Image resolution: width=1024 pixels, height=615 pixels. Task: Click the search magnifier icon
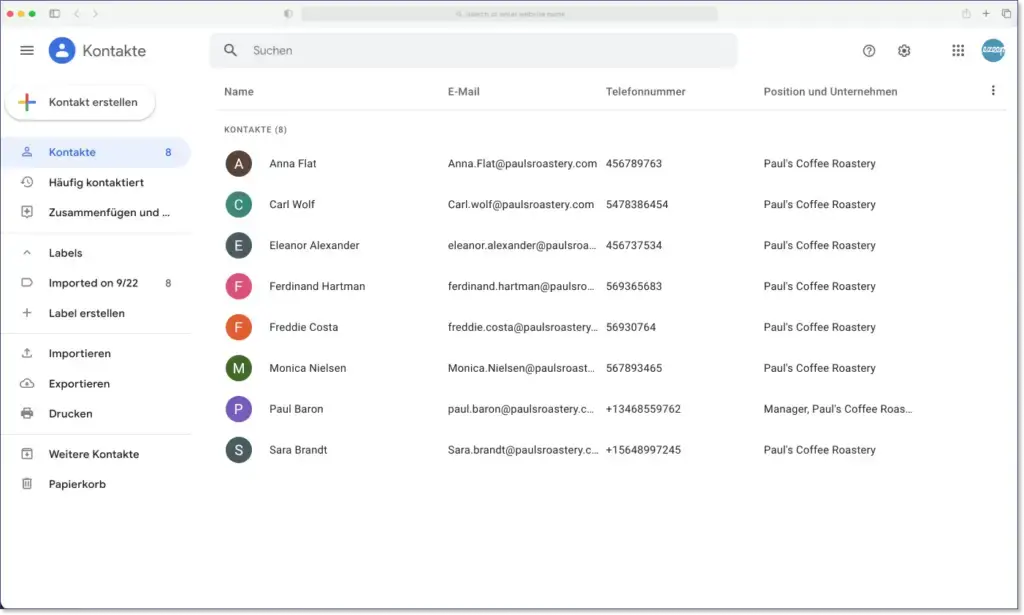point(230,50)
